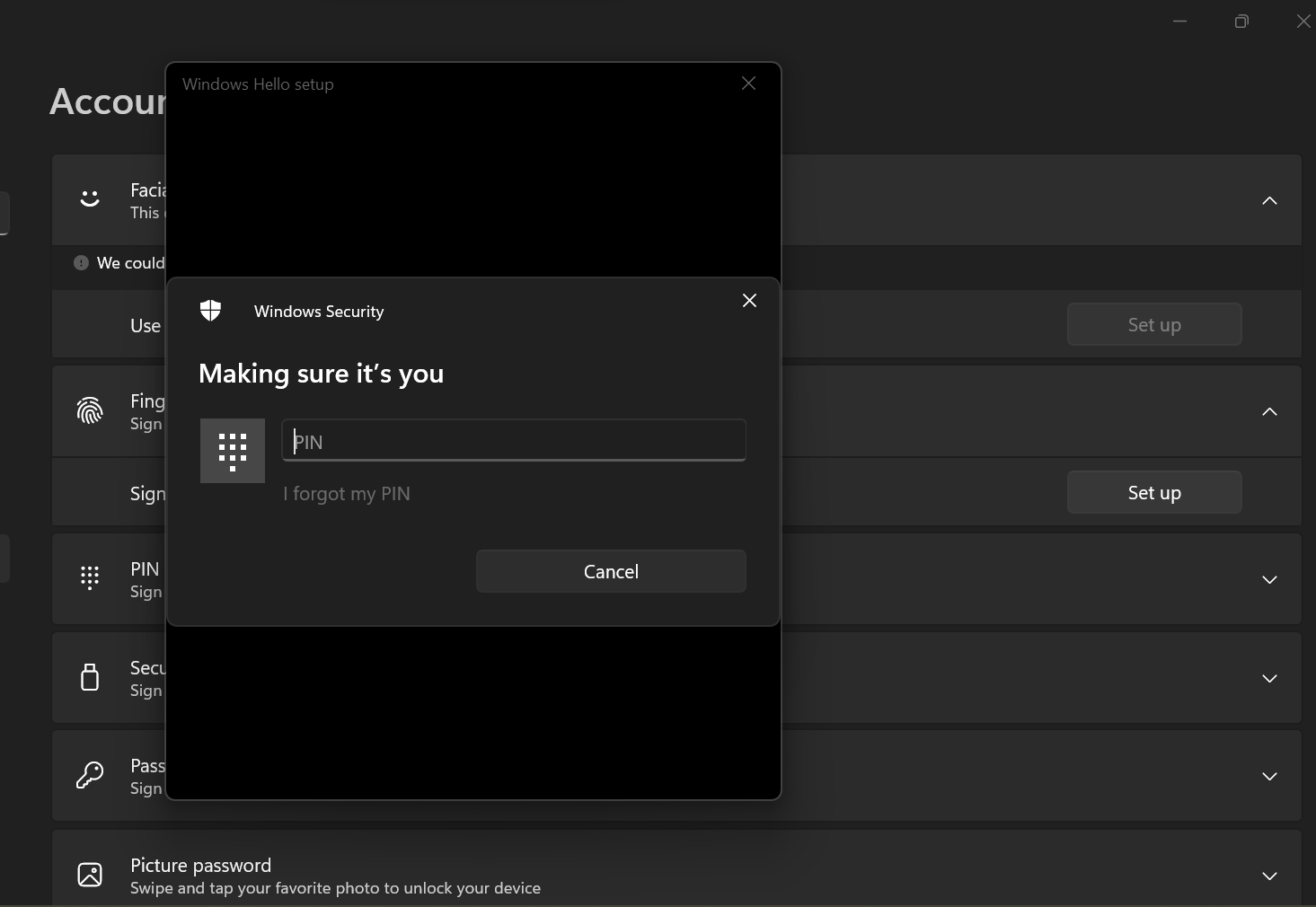Viewport: 1316px width, 907px height.
Task: Expand the Security key section chevron
Action: point(1269,678)
